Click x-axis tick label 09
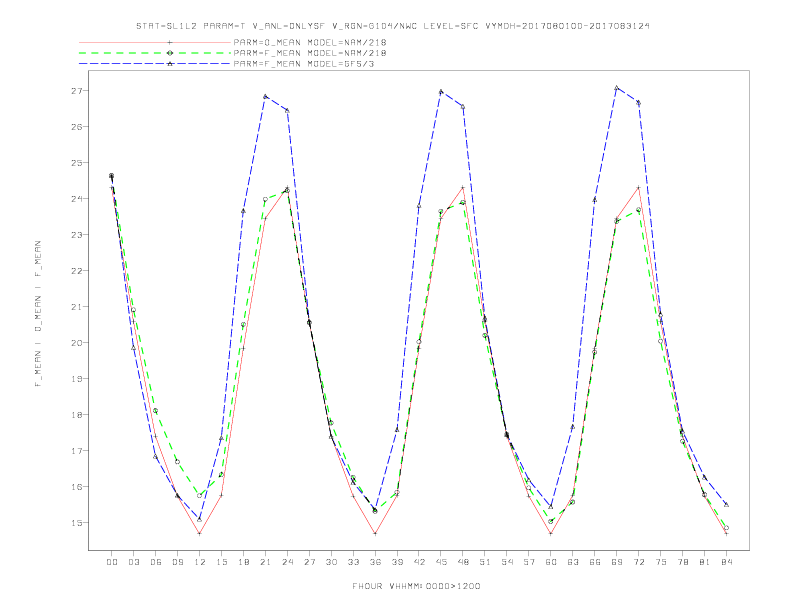The image size is (792, 612). pos(178,562)
